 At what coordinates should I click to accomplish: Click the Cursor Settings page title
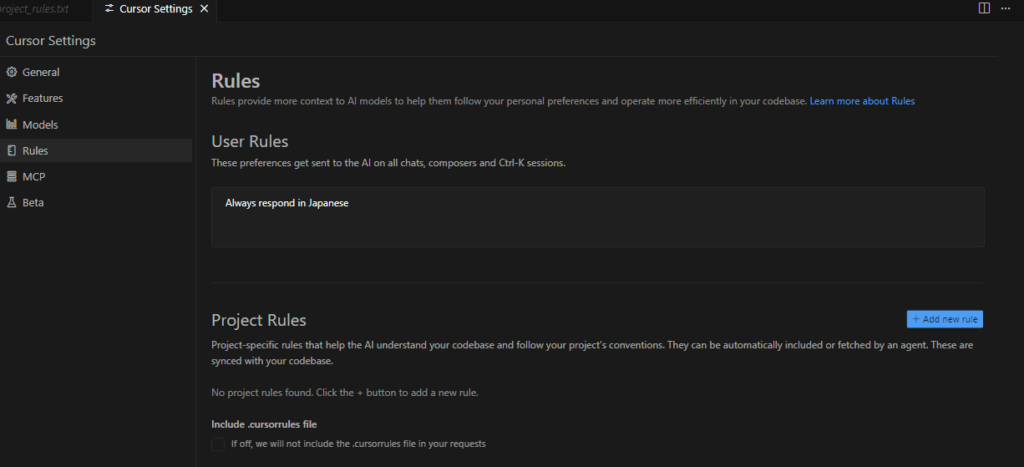tap(50, 40)
